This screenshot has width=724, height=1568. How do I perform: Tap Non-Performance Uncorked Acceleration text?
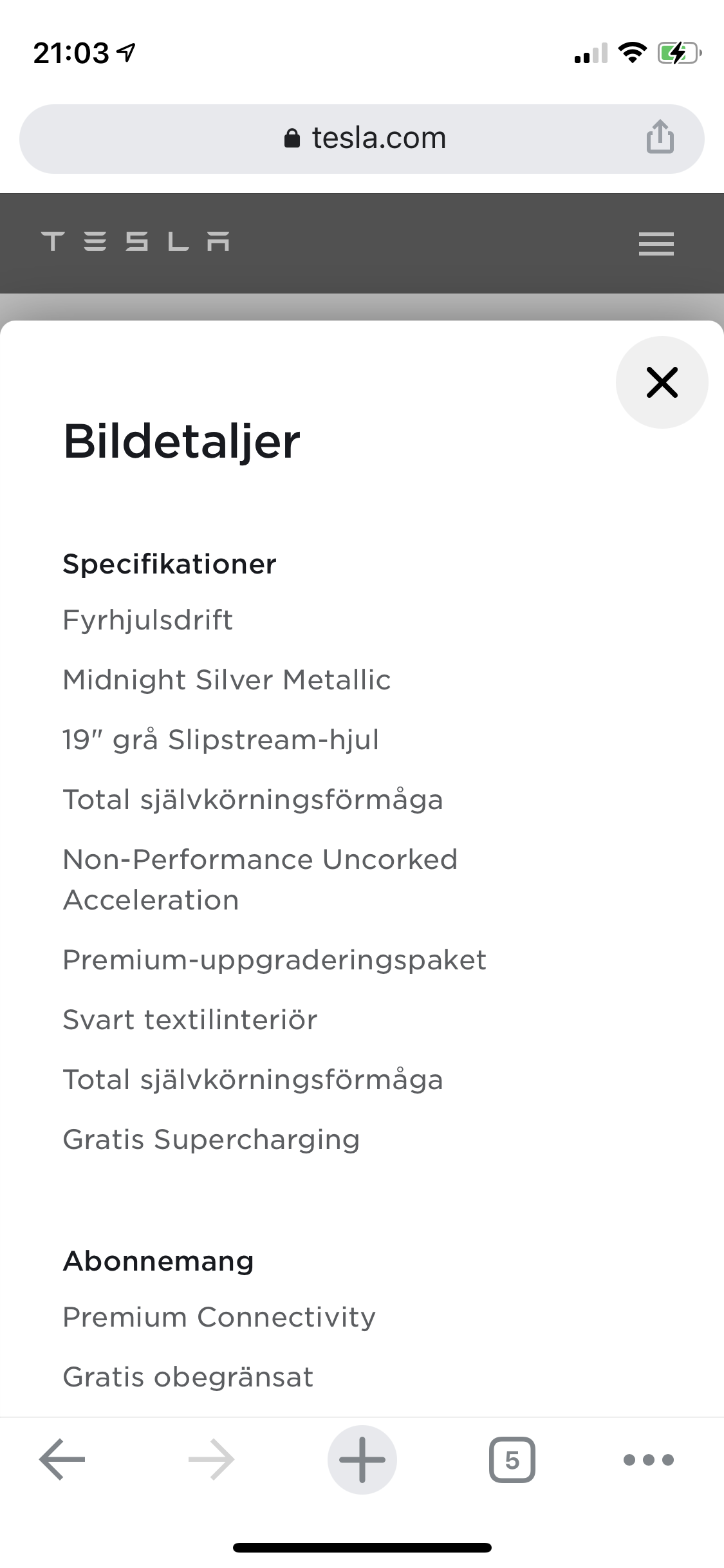tap(260, 879)
